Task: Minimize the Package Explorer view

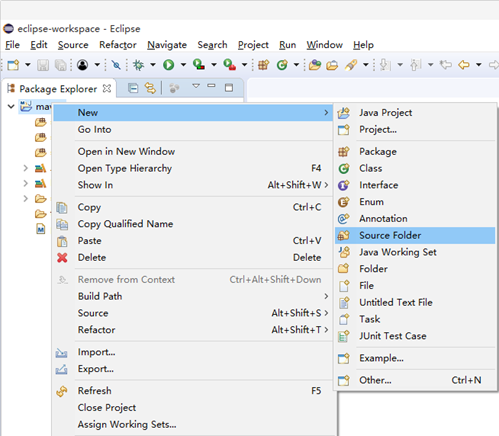Action: click(x=211, y=86)
